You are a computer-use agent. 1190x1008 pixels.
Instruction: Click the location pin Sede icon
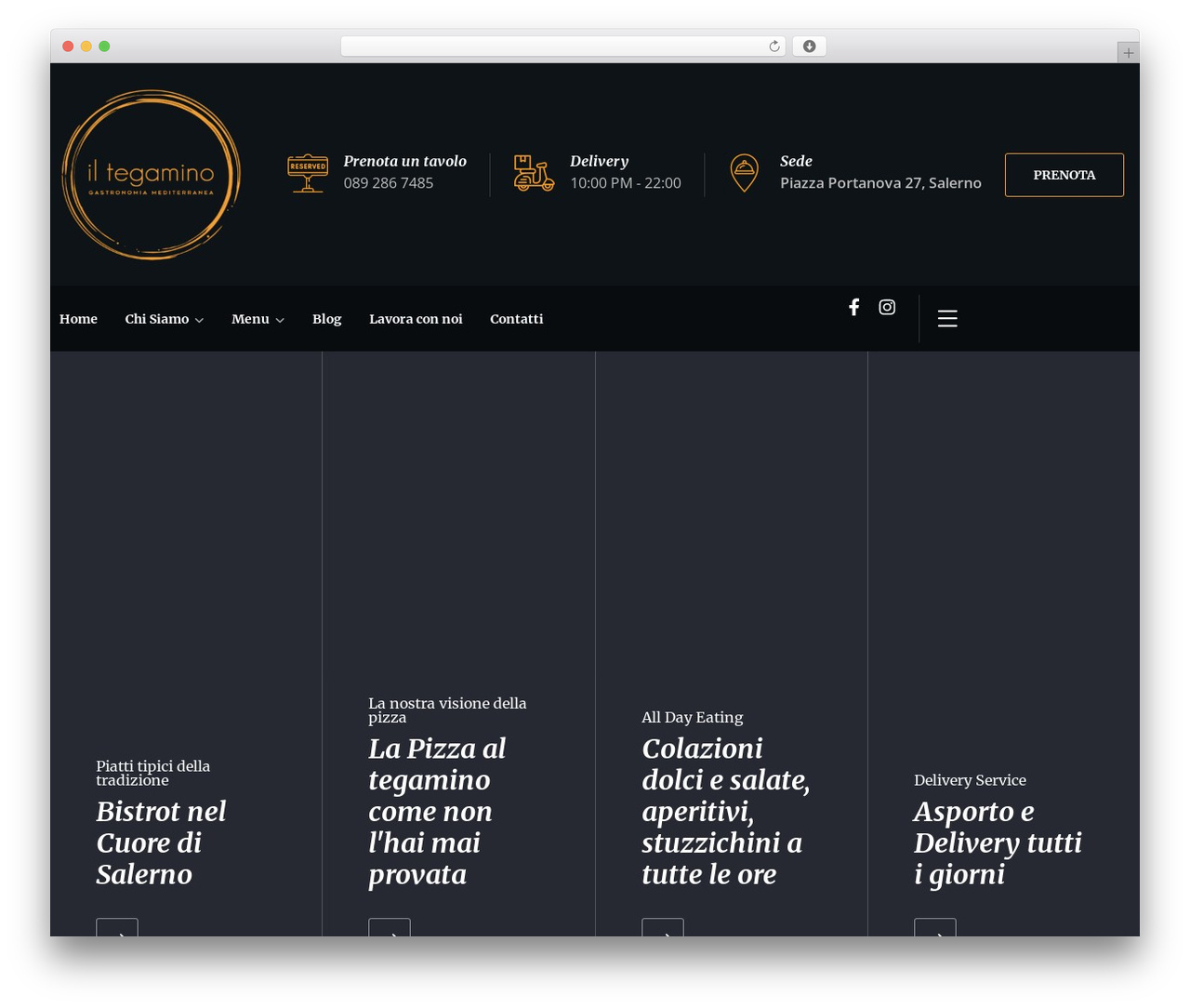744,173
